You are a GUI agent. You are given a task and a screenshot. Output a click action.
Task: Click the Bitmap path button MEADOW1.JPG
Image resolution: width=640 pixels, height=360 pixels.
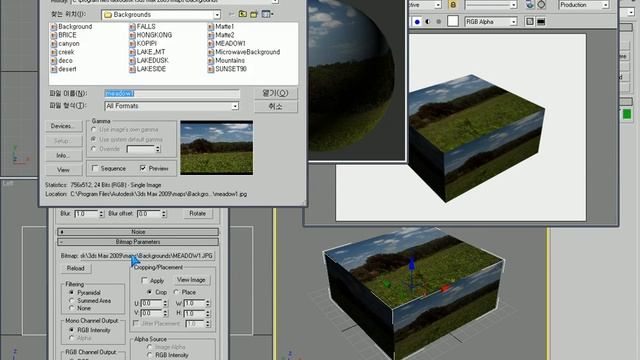(x=147, y=256)
